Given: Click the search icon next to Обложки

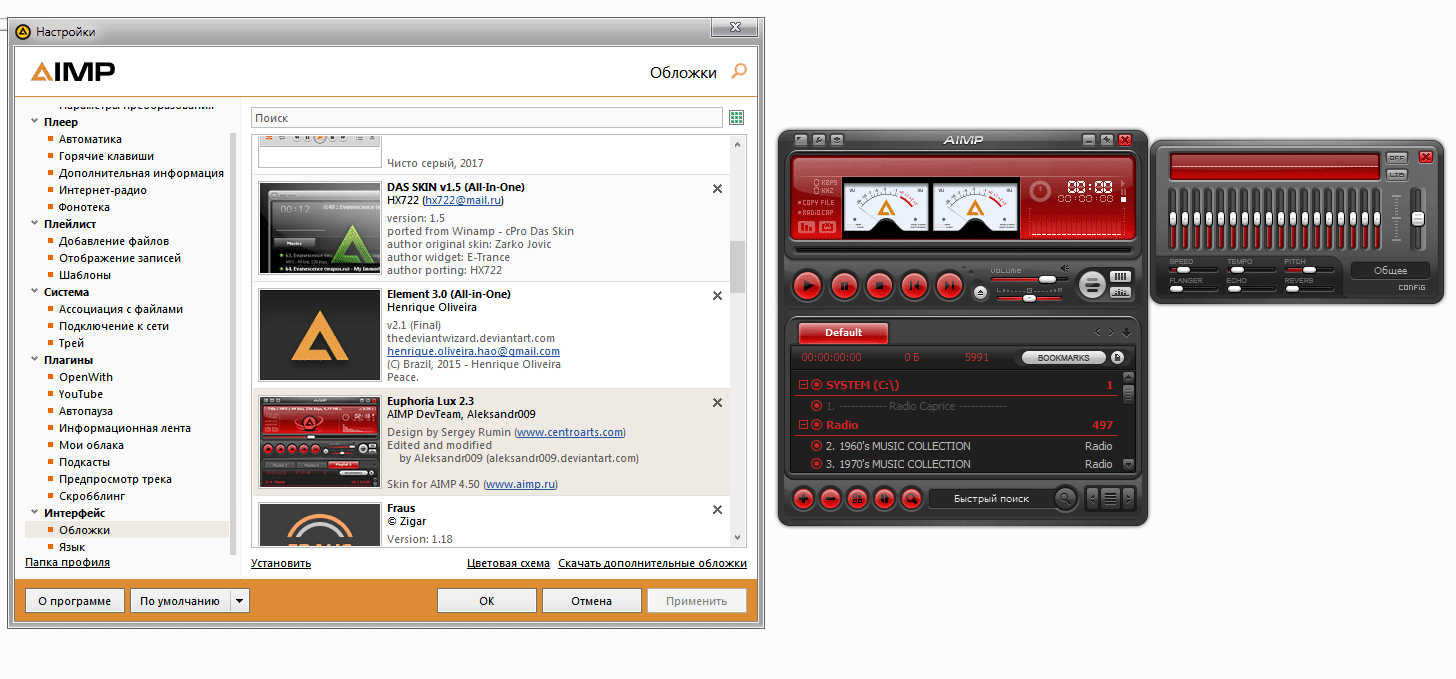Looking at the screenshot, I should pos(739,71).
